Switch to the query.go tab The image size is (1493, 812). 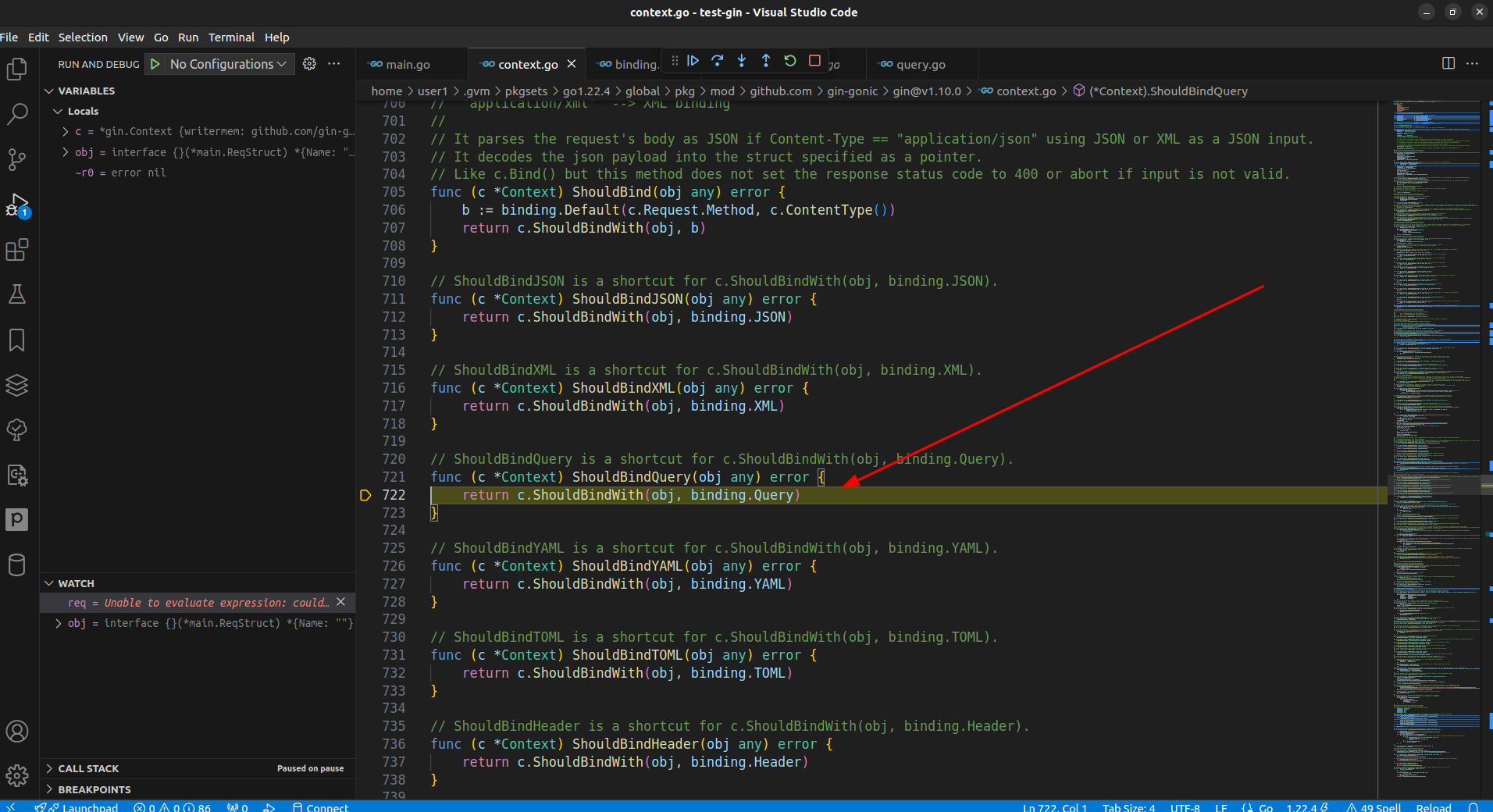pyautogui.click(x=921, y=64)
